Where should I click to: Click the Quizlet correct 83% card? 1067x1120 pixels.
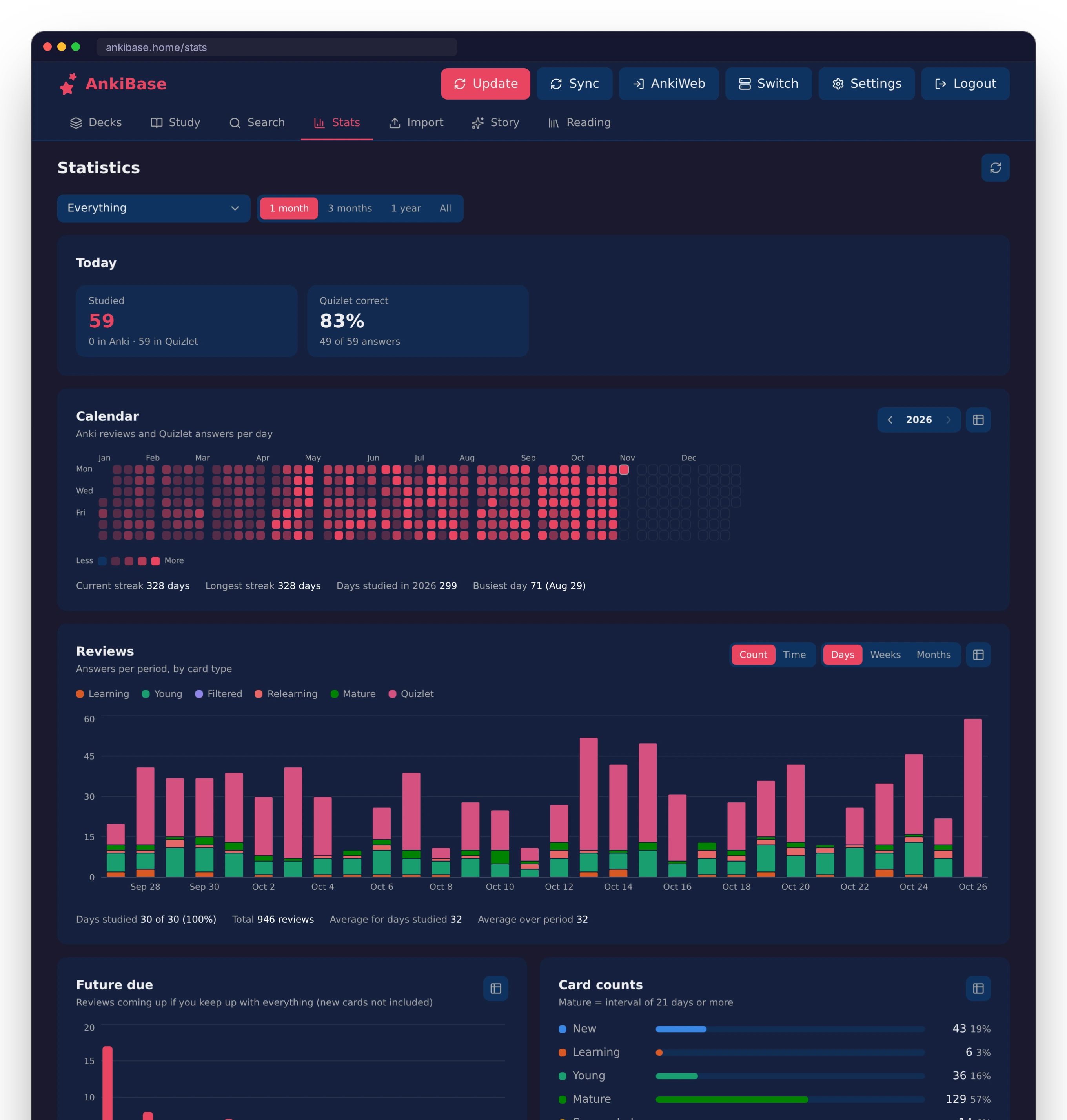[417, 321]
